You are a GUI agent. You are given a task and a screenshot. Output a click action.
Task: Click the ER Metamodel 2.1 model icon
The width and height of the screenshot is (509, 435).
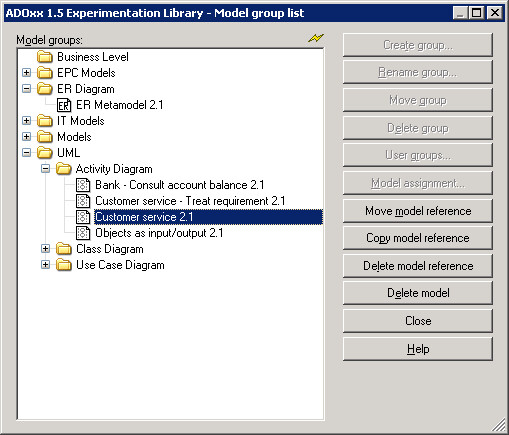click(x=64, y=105)
